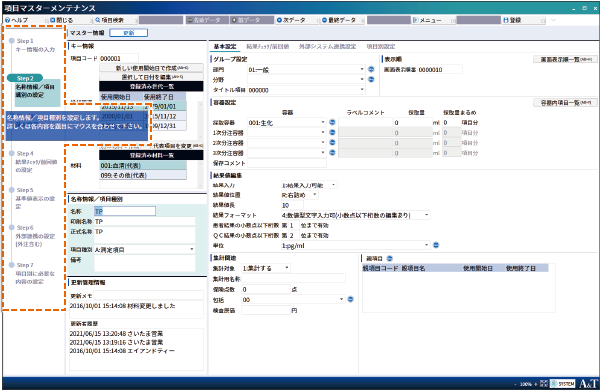Click the 画面表示順番 field 0000010
Viewport: 600px width, 390px height.
click(440, 70)
